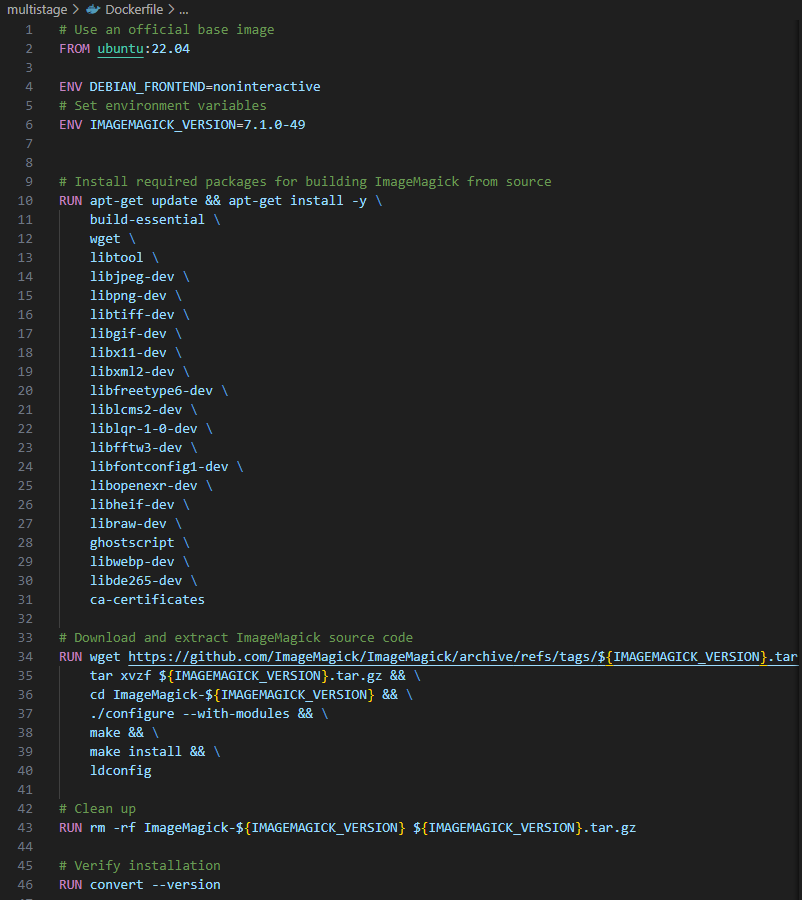Click the convert --version command
The height and width of the screenshot is (900, 802).
[155, 885]
